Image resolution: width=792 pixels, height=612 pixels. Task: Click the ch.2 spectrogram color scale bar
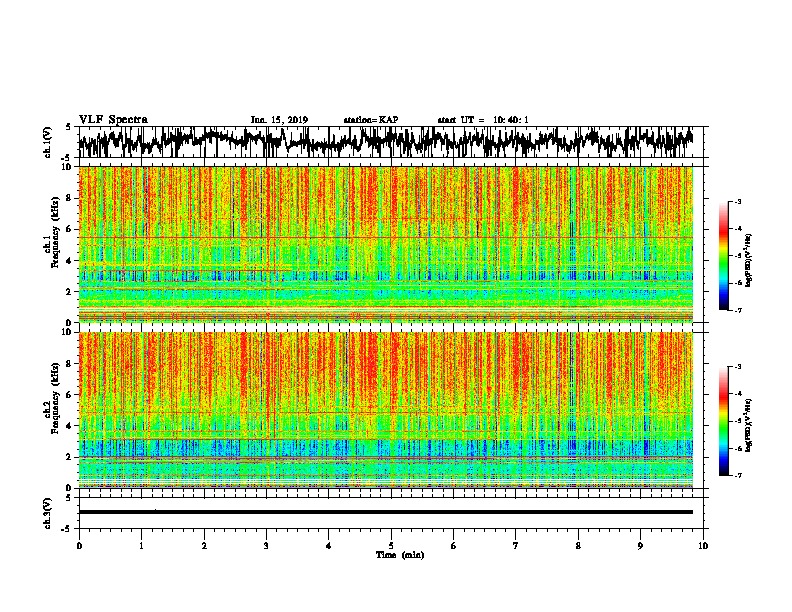pos(723,421)
